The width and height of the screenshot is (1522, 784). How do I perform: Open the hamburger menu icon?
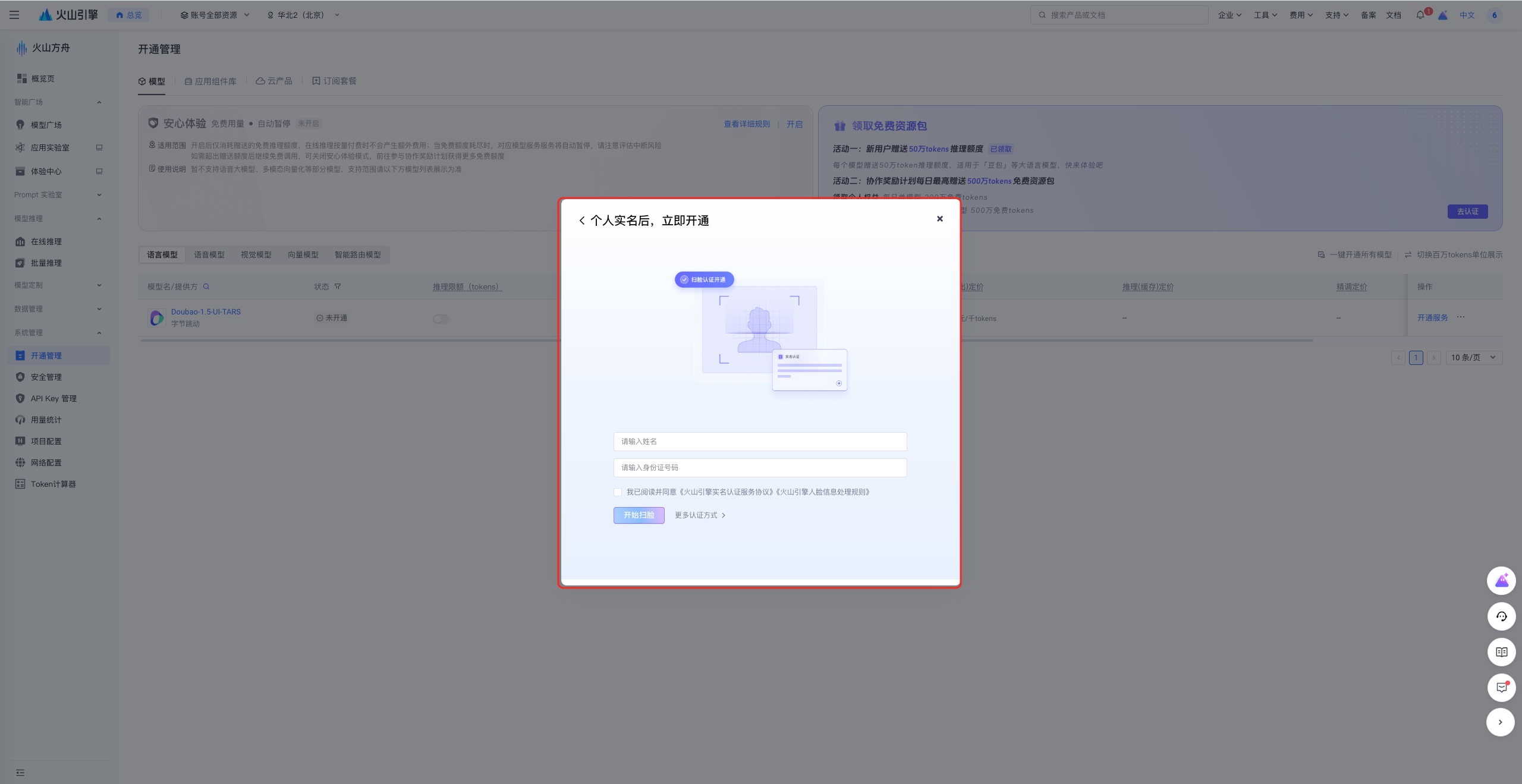(14, 15)
